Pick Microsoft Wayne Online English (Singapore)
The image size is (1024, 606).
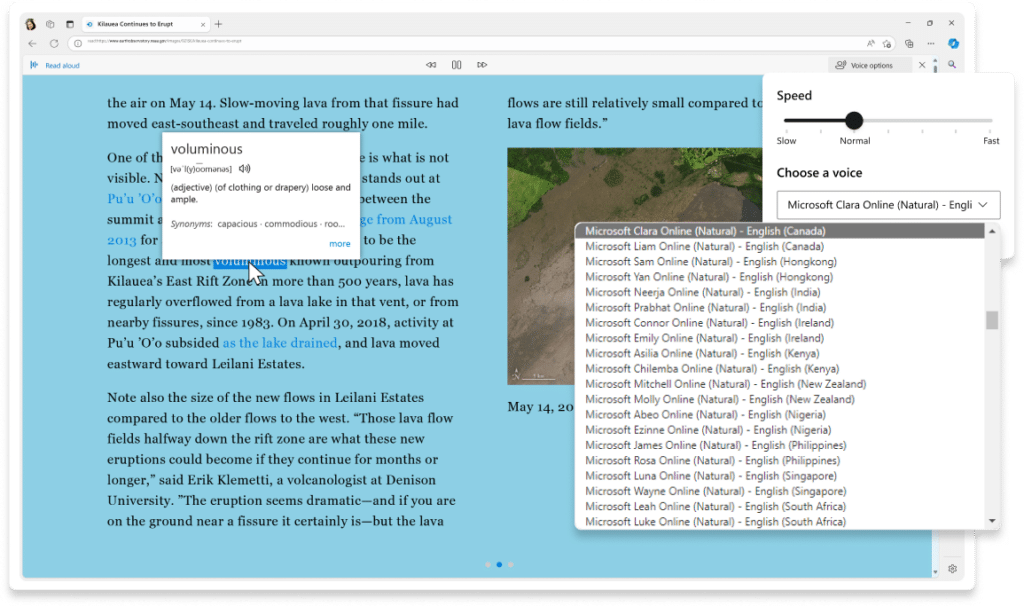[x=780, y=491]
